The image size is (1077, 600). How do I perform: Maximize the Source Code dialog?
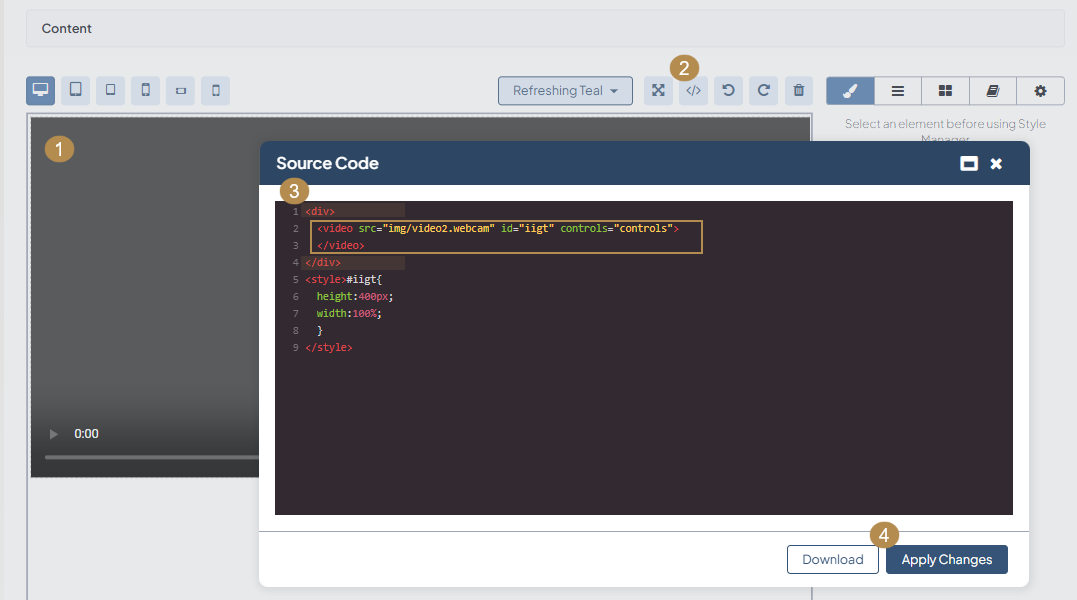968,164
